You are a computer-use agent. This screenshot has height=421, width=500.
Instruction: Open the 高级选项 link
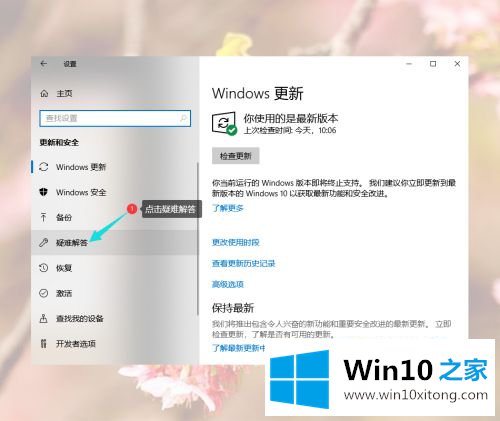[228, 284]
